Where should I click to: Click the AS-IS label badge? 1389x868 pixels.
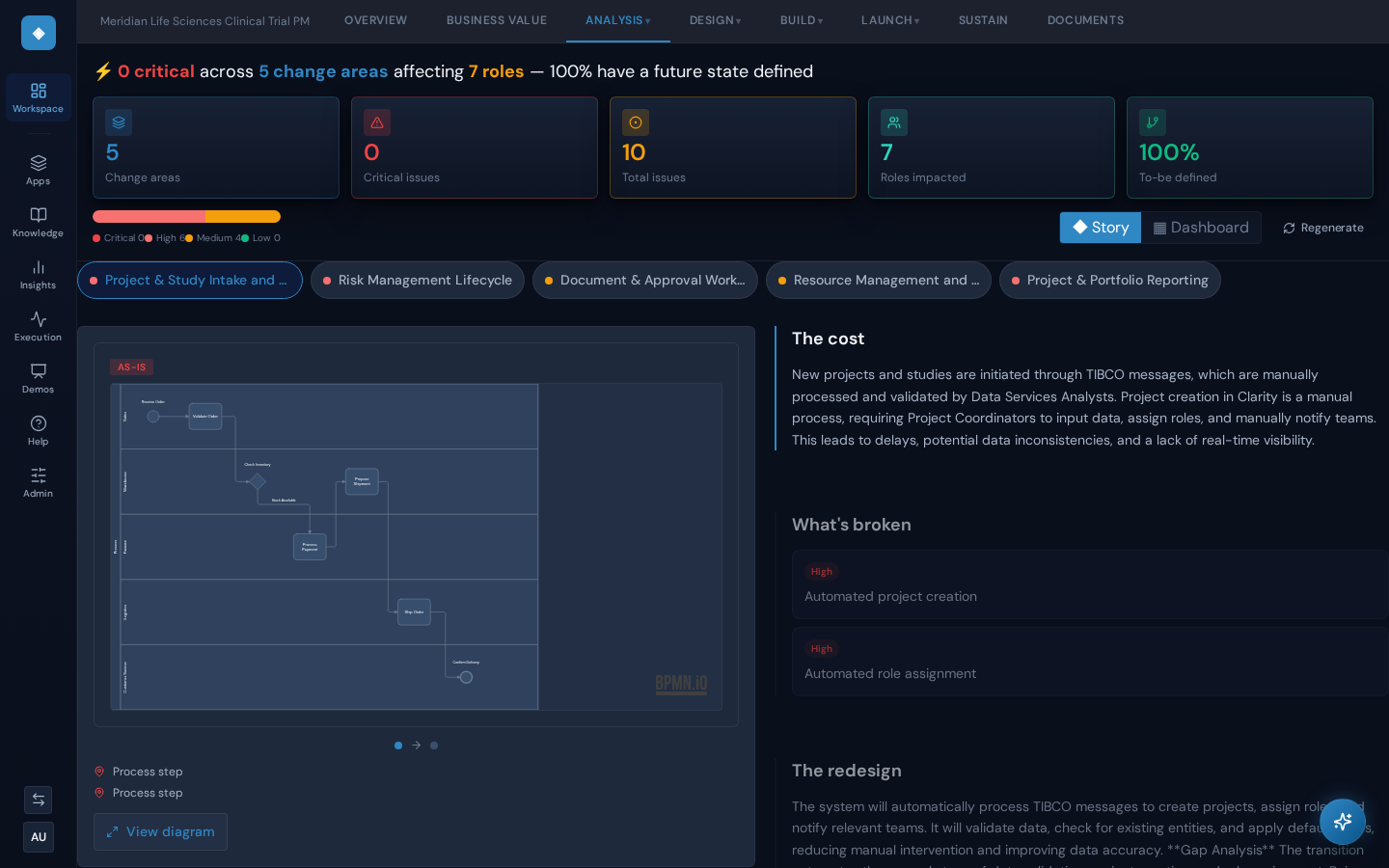(x=131, y=367)
